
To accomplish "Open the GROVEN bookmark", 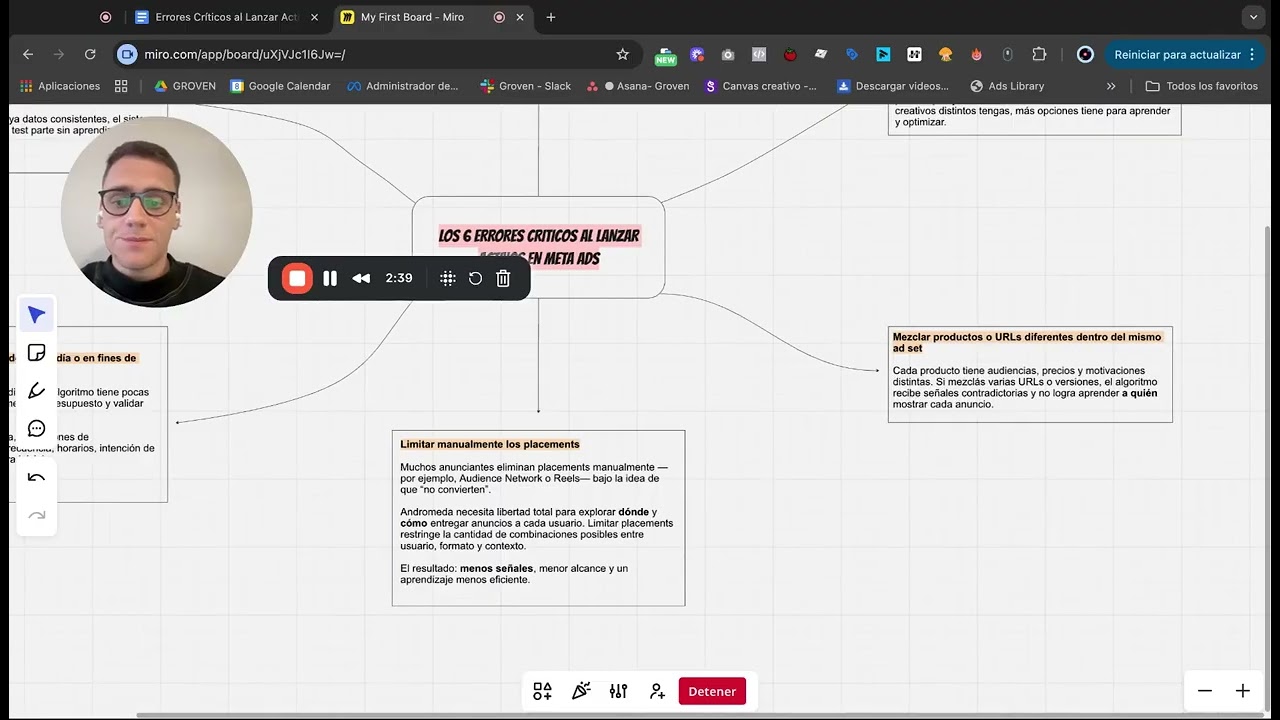I will 185,86.
